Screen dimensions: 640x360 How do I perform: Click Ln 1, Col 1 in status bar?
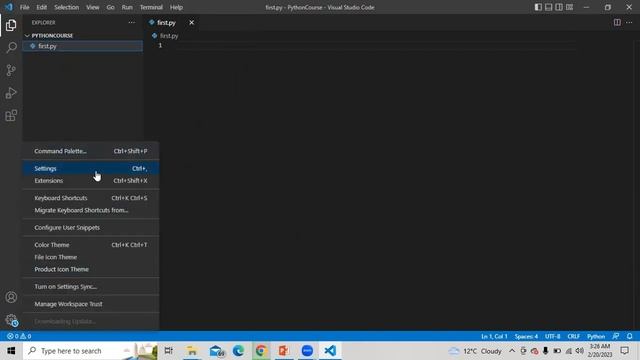point(494,336)
